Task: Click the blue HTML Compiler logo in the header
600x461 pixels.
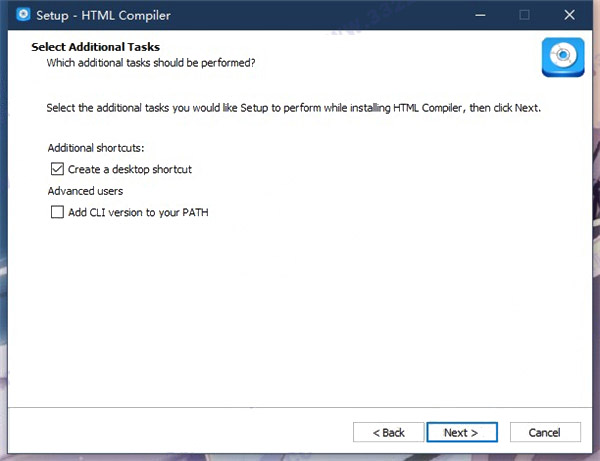Action: [562, 57]
